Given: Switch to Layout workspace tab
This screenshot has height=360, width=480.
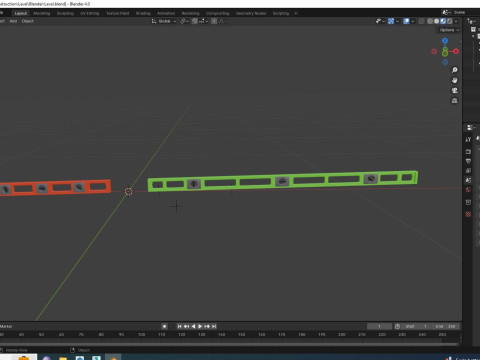Looking at the screenshot, I should coord(21,13).
